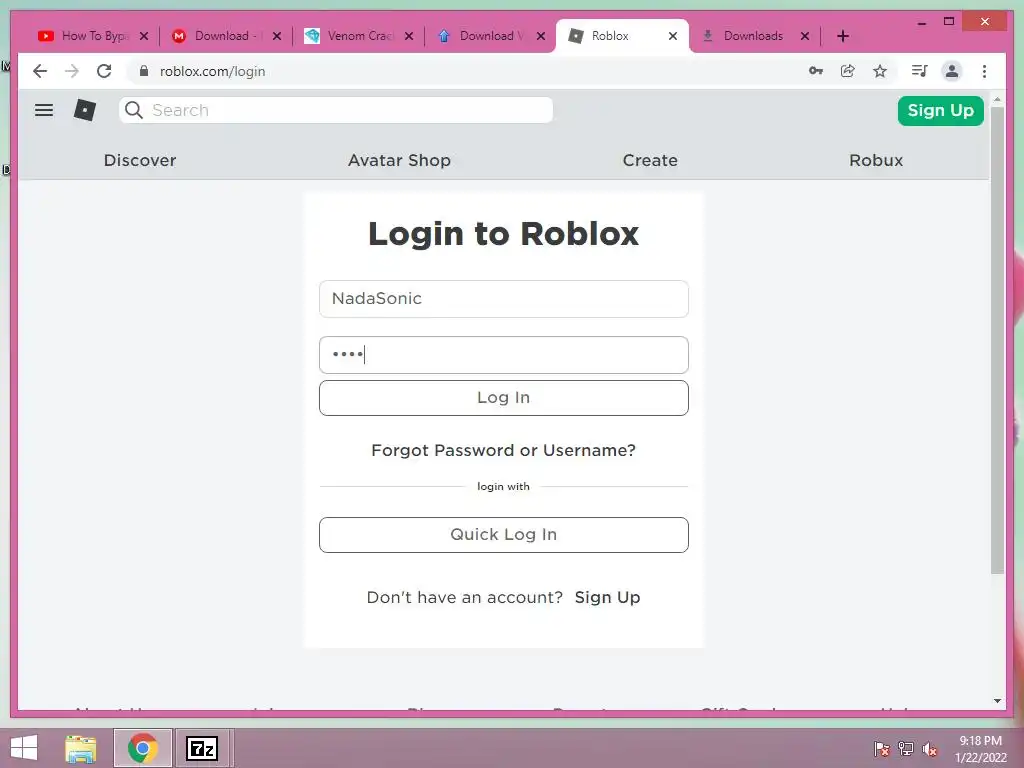The width and height of the screenshot is (1024, 768).
Task: Maximize the Chrome window
Action: (x=949, y=22)
